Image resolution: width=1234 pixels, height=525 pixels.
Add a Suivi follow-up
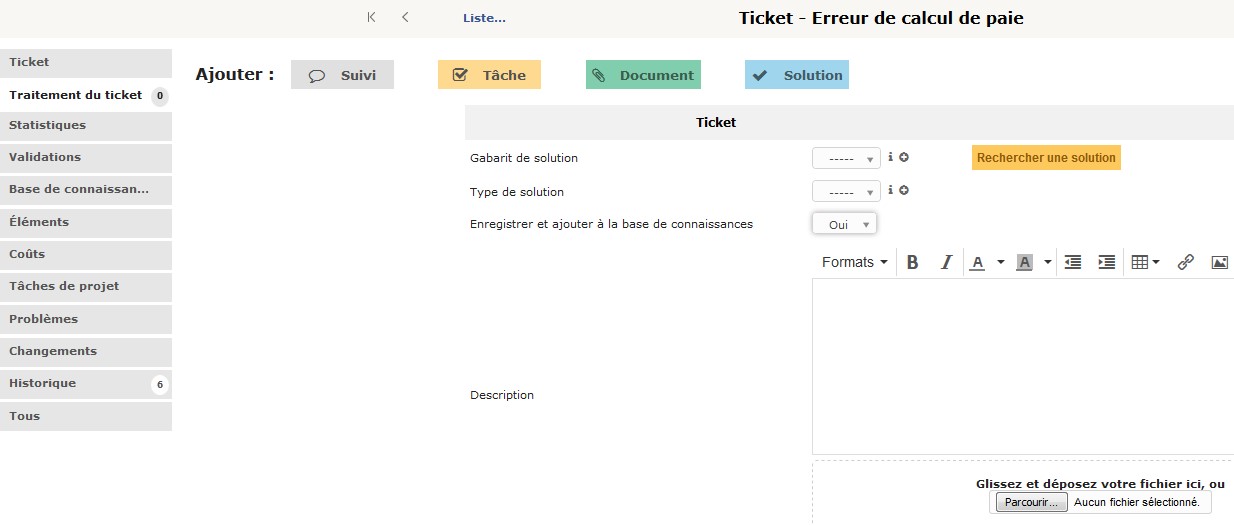click(342, 75)
